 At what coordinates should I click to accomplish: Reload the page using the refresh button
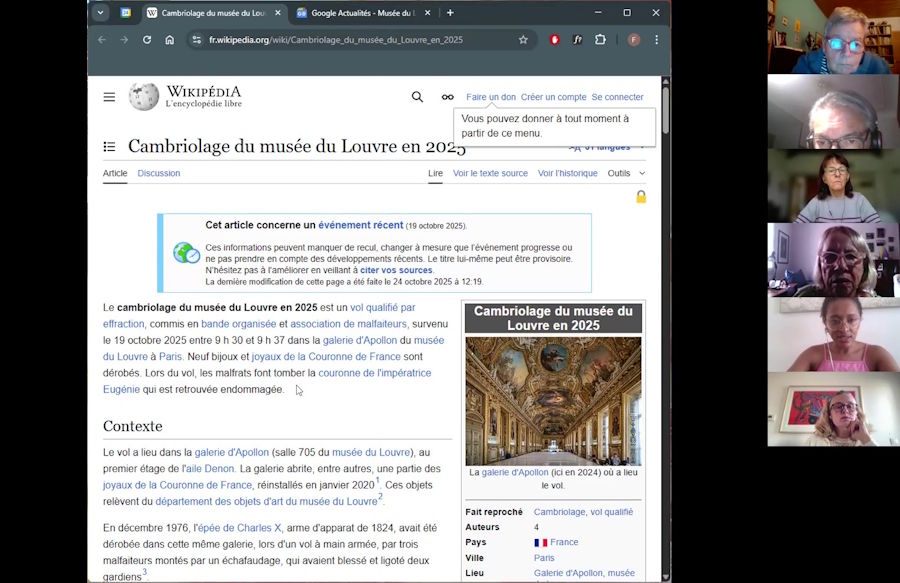click(x=147, y=40)
